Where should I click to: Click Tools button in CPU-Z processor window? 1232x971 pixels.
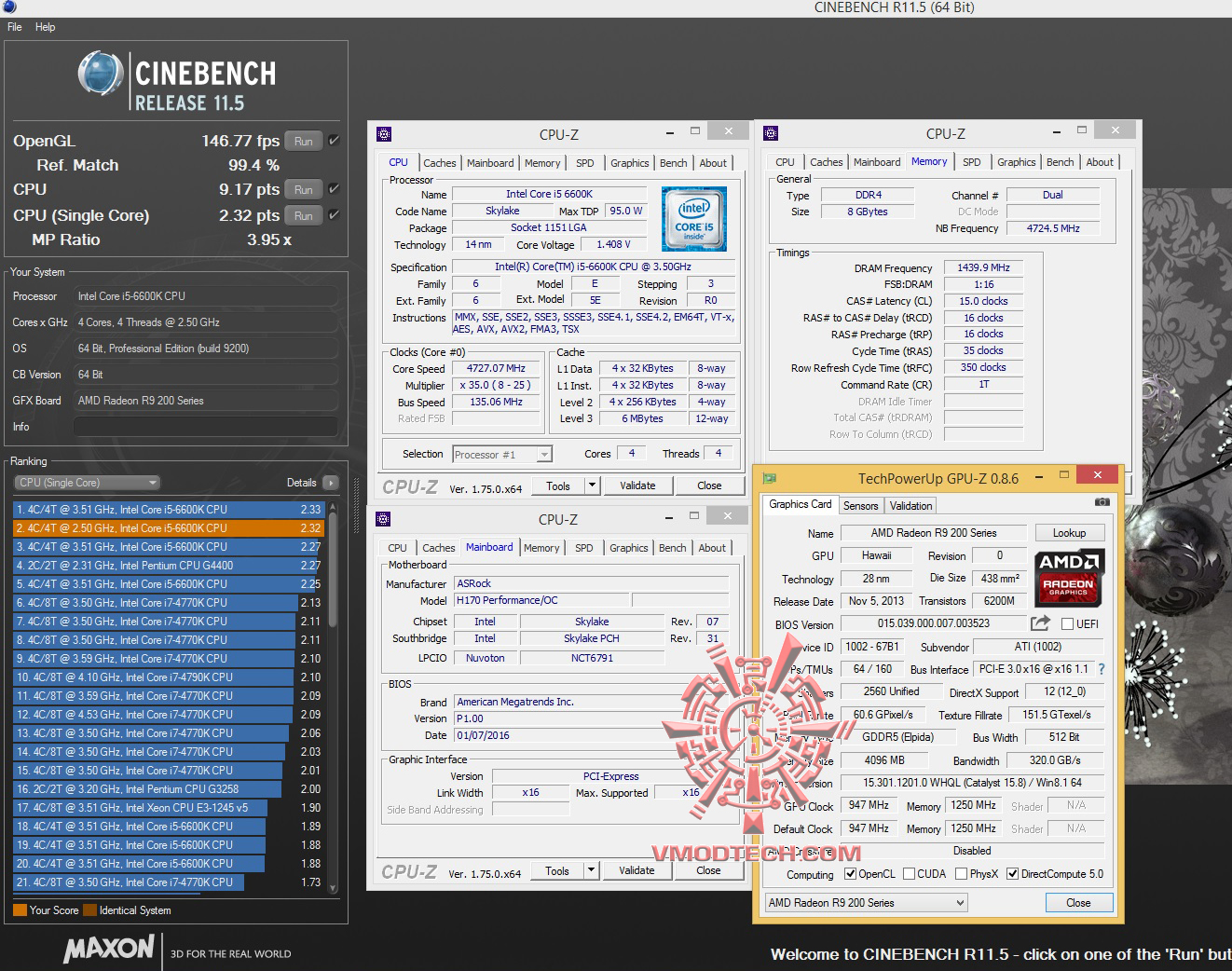tap(558, 485)
